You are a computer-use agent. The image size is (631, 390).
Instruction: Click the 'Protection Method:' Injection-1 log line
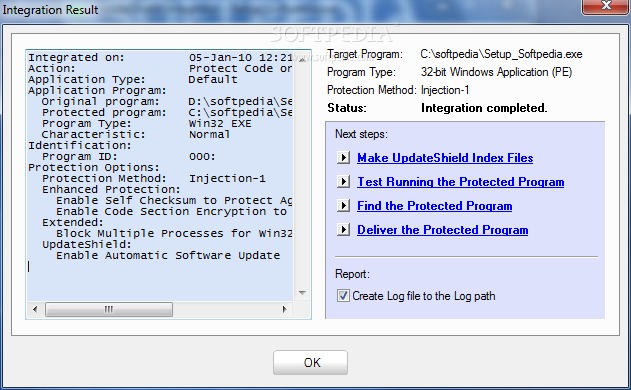tap(154, 178)
